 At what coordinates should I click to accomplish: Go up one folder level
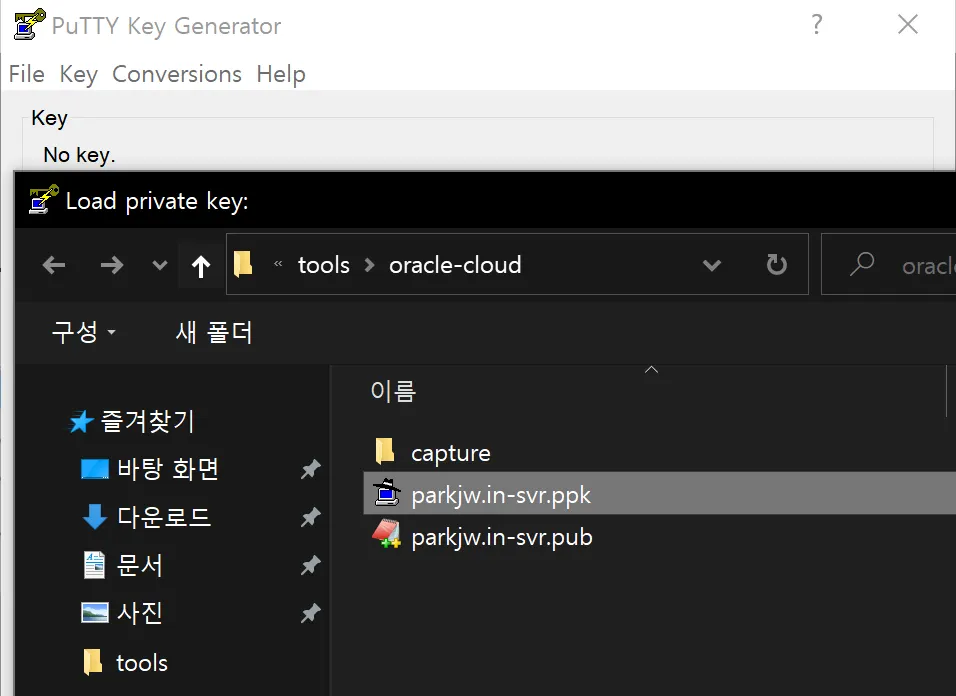click(x=201, y=266)
